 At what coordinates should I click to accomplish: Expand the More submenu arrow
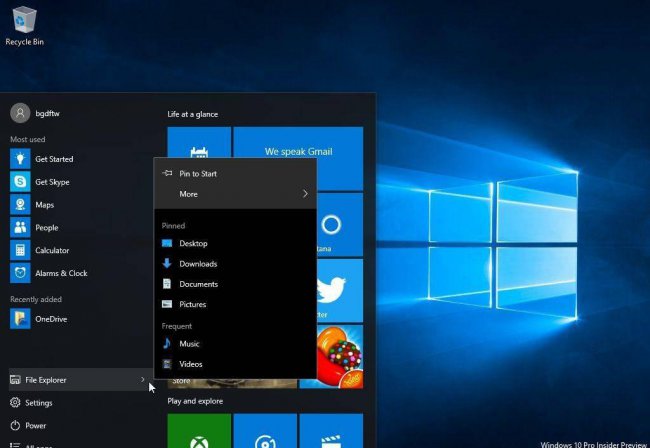(305, 194)
